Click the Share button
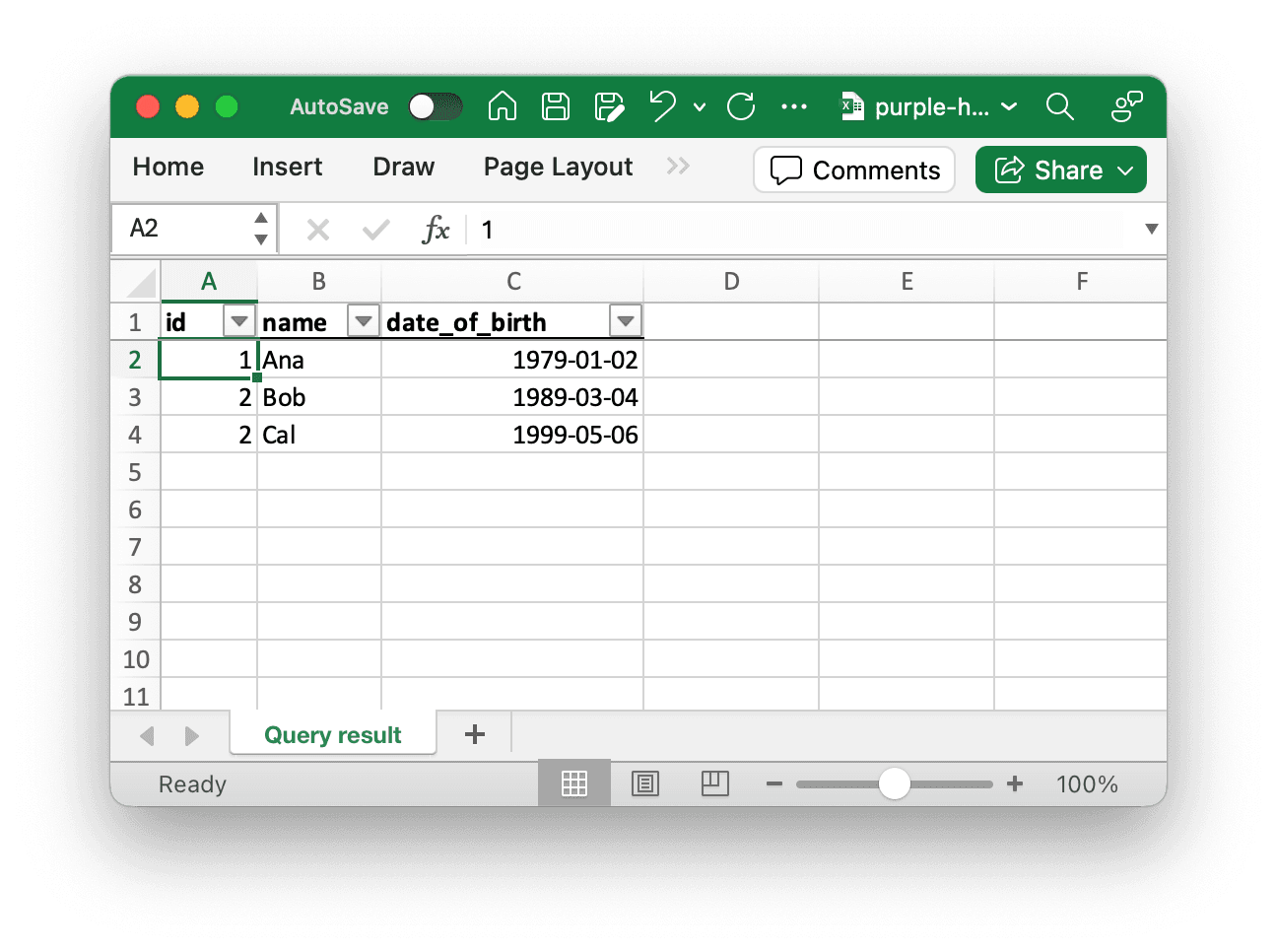Viewport: 1277px width, 952px height. click(x=1060, y=170)
